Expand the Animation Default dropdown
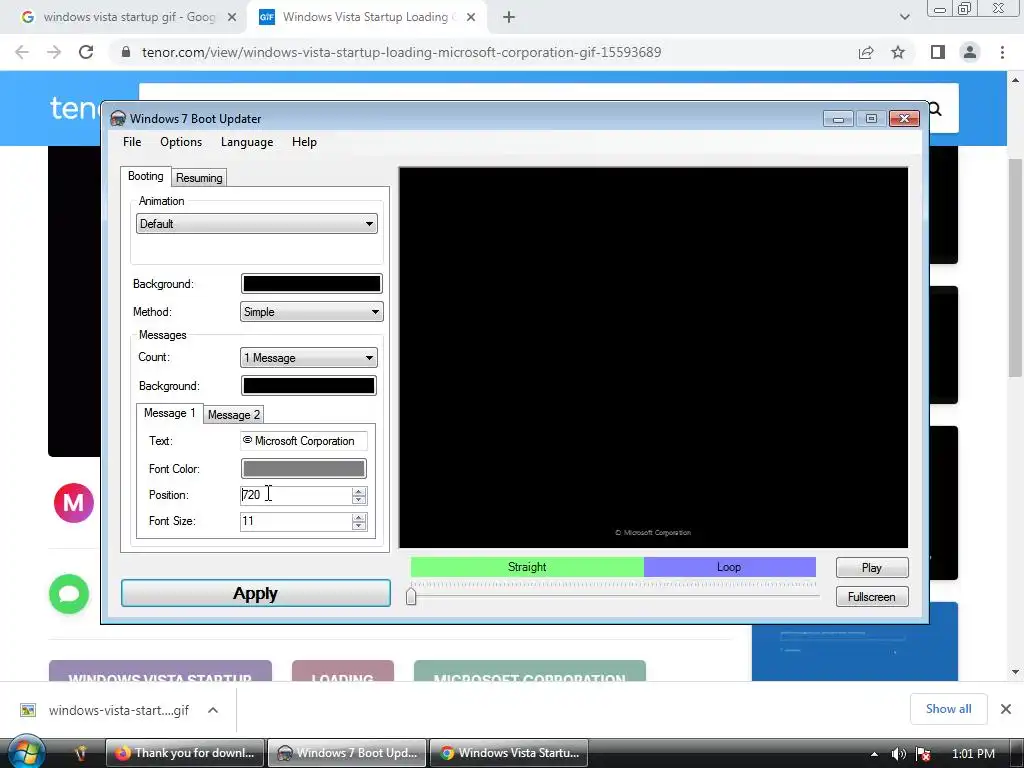This screenshot has width=1024, height=768. pos(257,224)
